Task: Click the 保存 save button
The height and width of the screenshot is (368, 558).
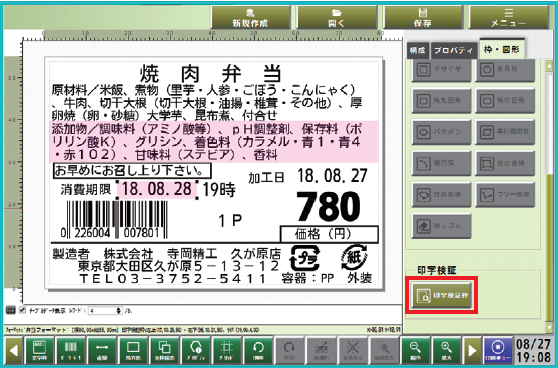Action: coord(423,17)
